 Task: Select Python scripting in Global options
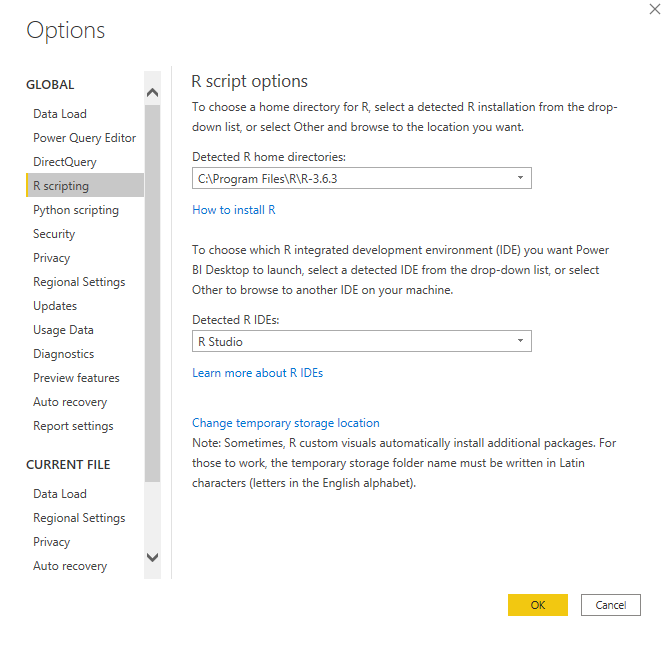[x=75, y=210]
